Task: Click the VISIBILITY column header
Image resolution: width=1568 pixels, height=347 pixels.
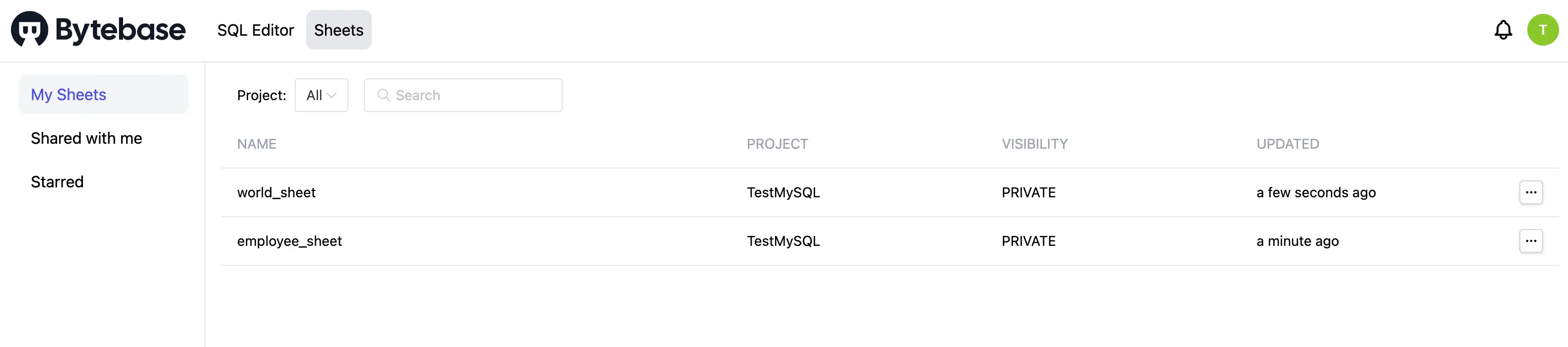Action: (1034, 144)
